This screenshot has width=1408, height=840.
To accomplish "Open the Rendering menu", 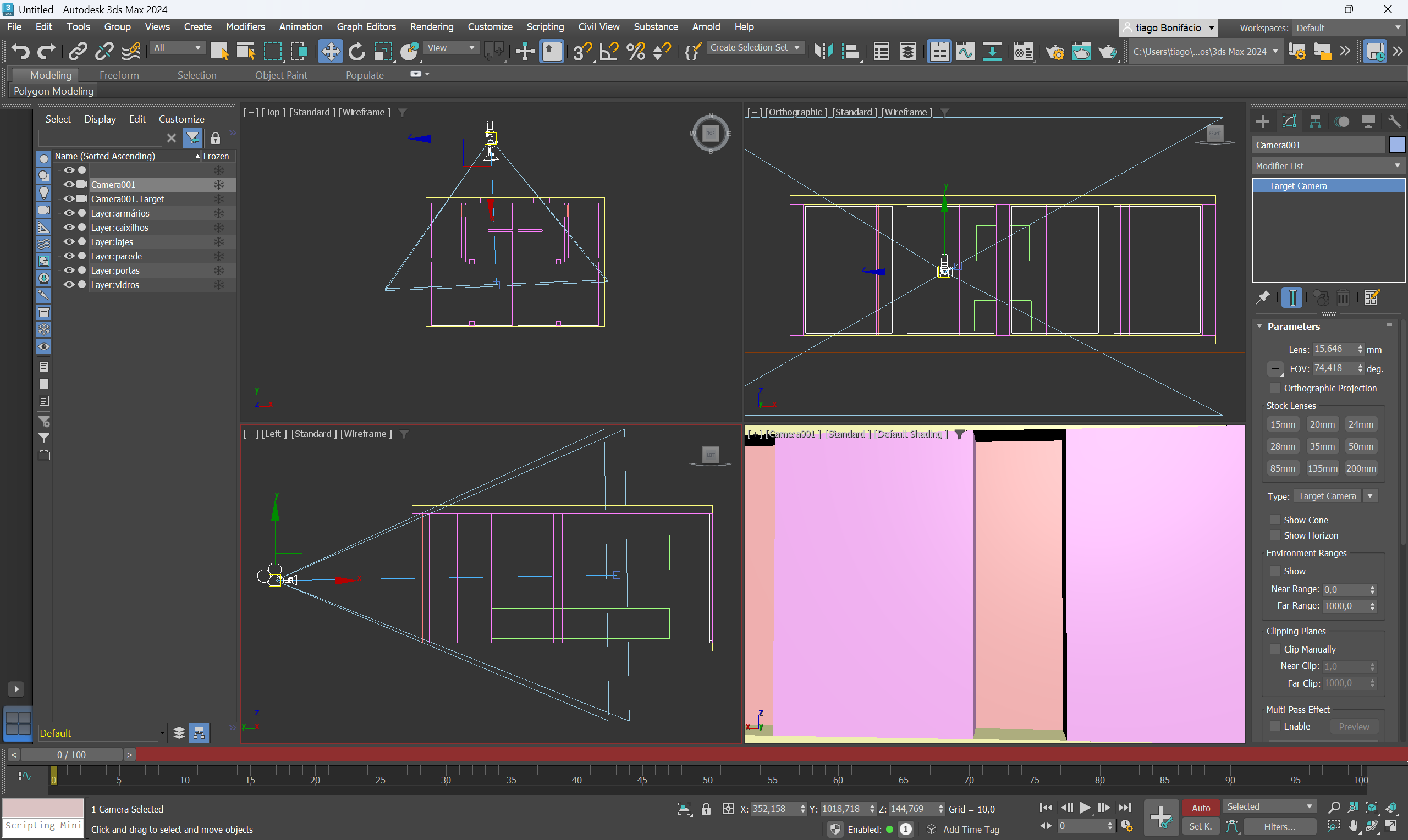I will (x=431, y=26).
